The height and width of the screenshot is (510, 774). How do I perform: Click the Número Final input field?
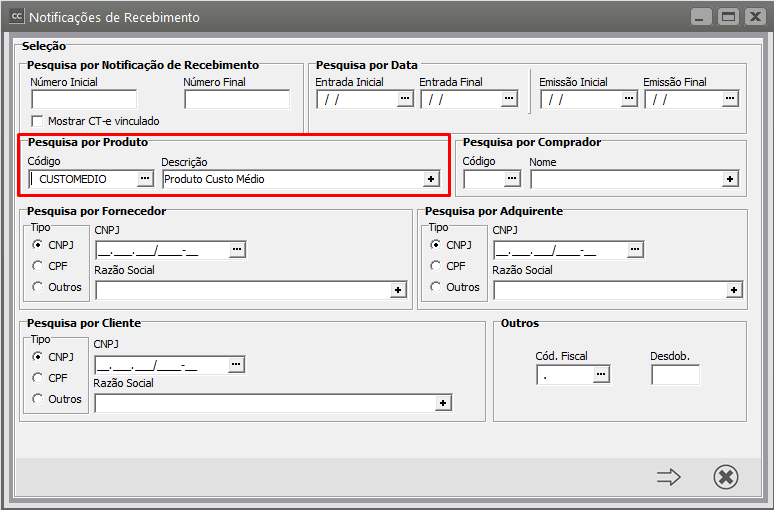[x=237, y=99]
